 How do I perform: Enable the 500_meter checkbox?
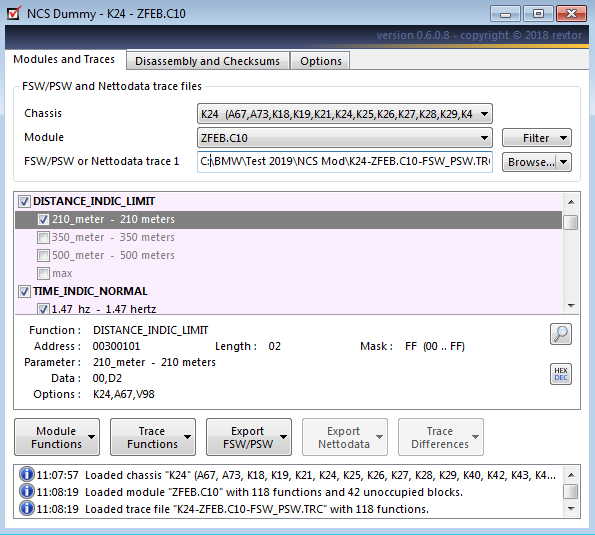click(43, 255)
